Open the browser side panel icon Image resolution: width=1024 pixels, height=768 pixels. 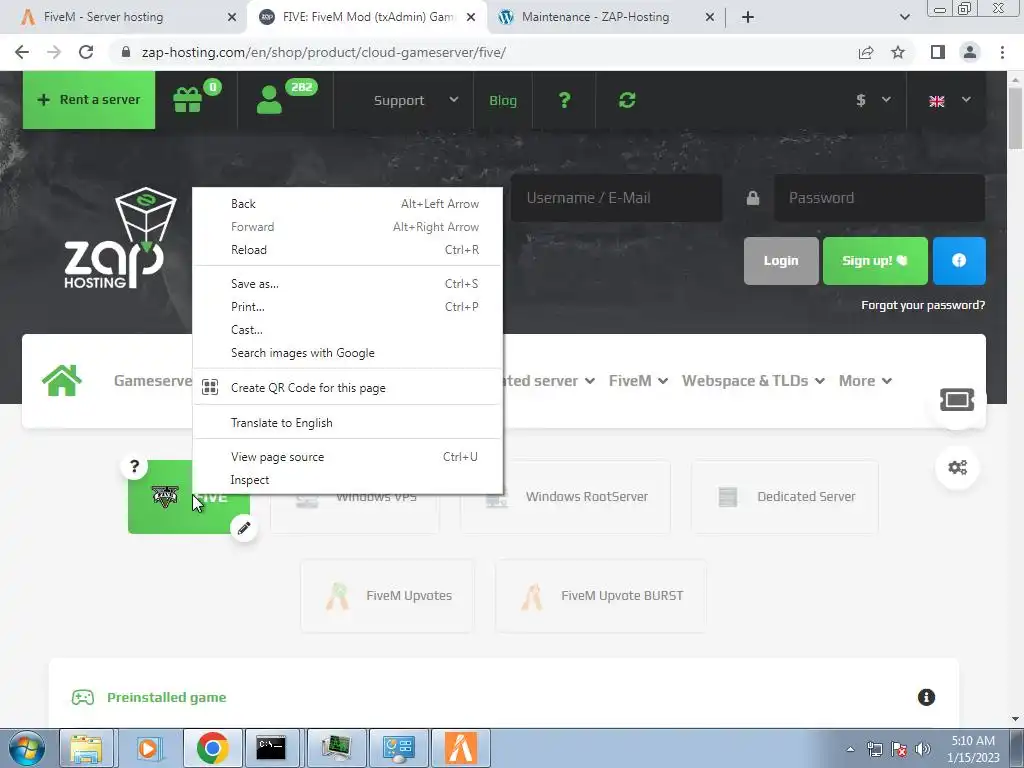(x=938, y=52)
